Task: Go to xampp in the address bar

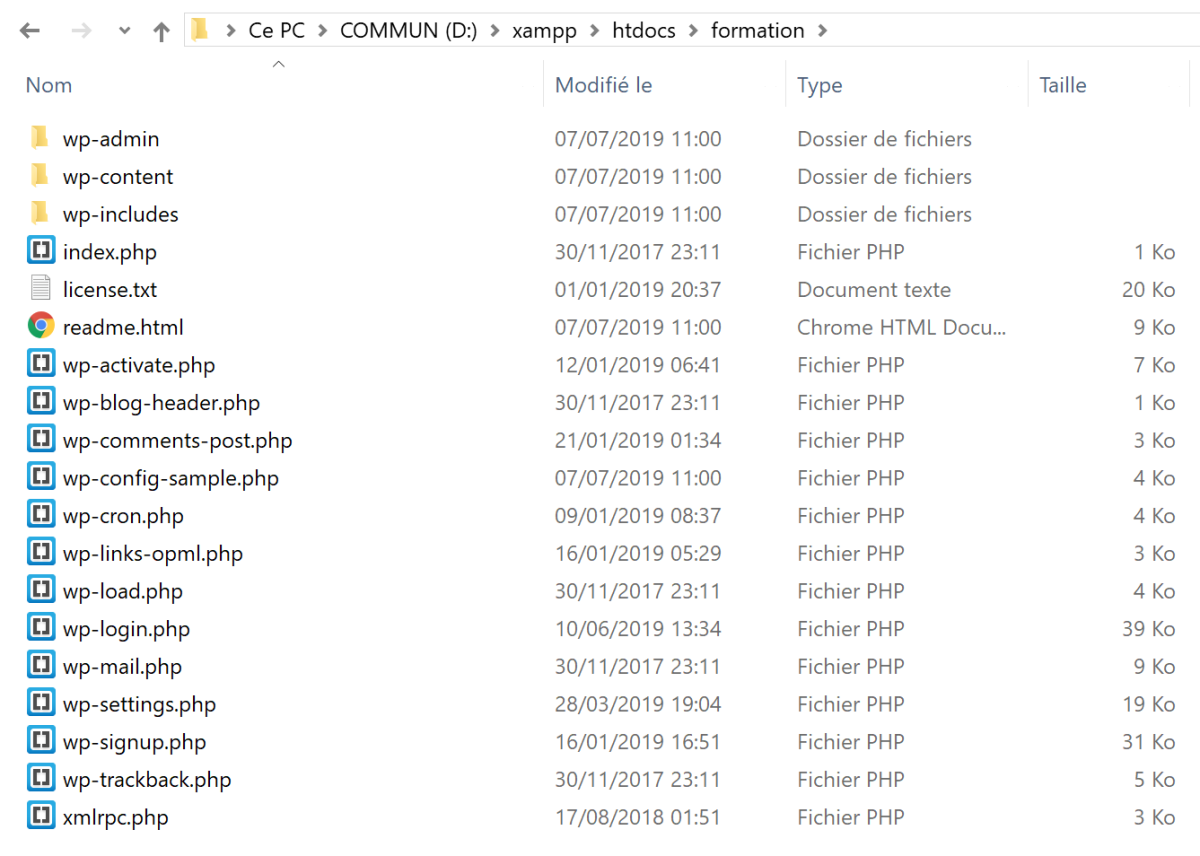Action: point(544,31)
